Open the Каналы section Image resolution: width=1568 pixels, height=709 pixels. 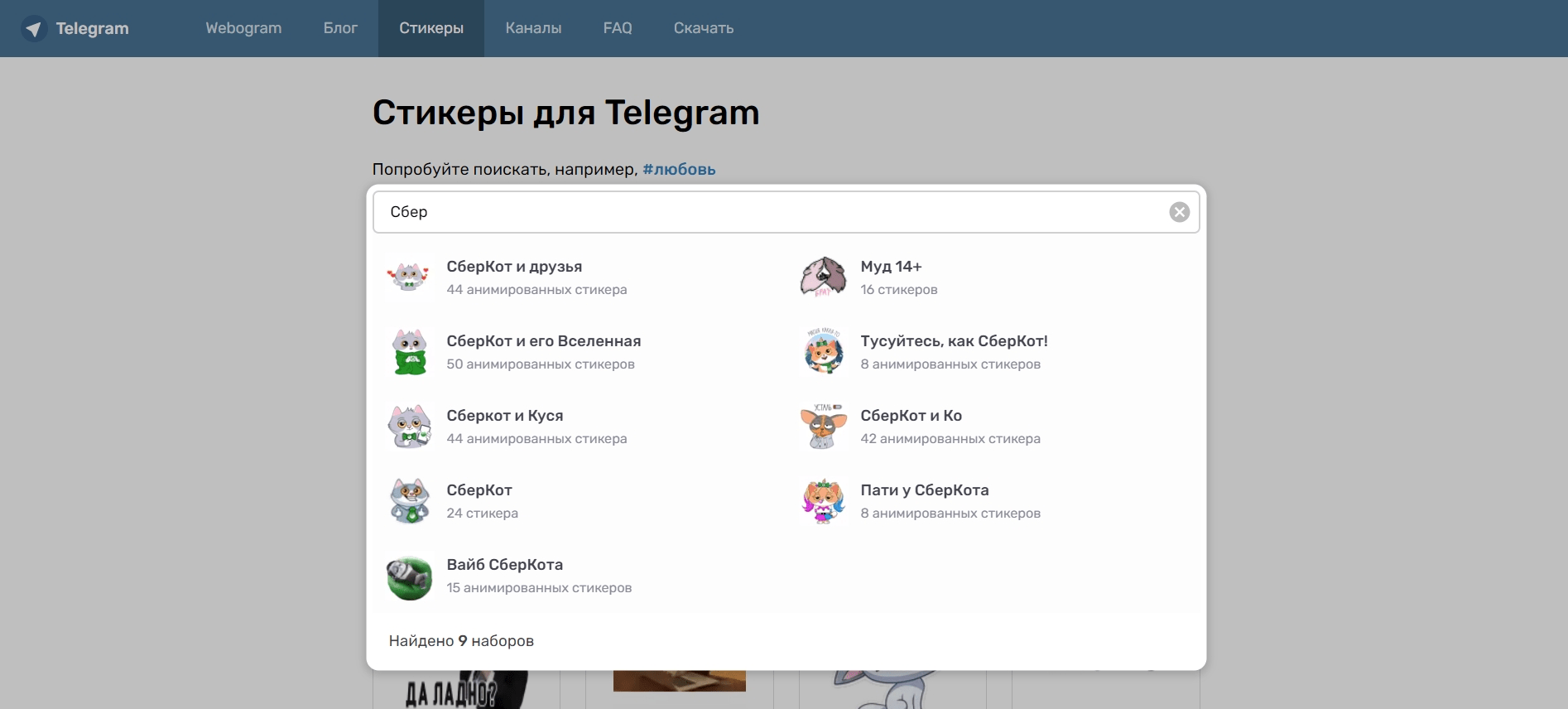(533, 28)
